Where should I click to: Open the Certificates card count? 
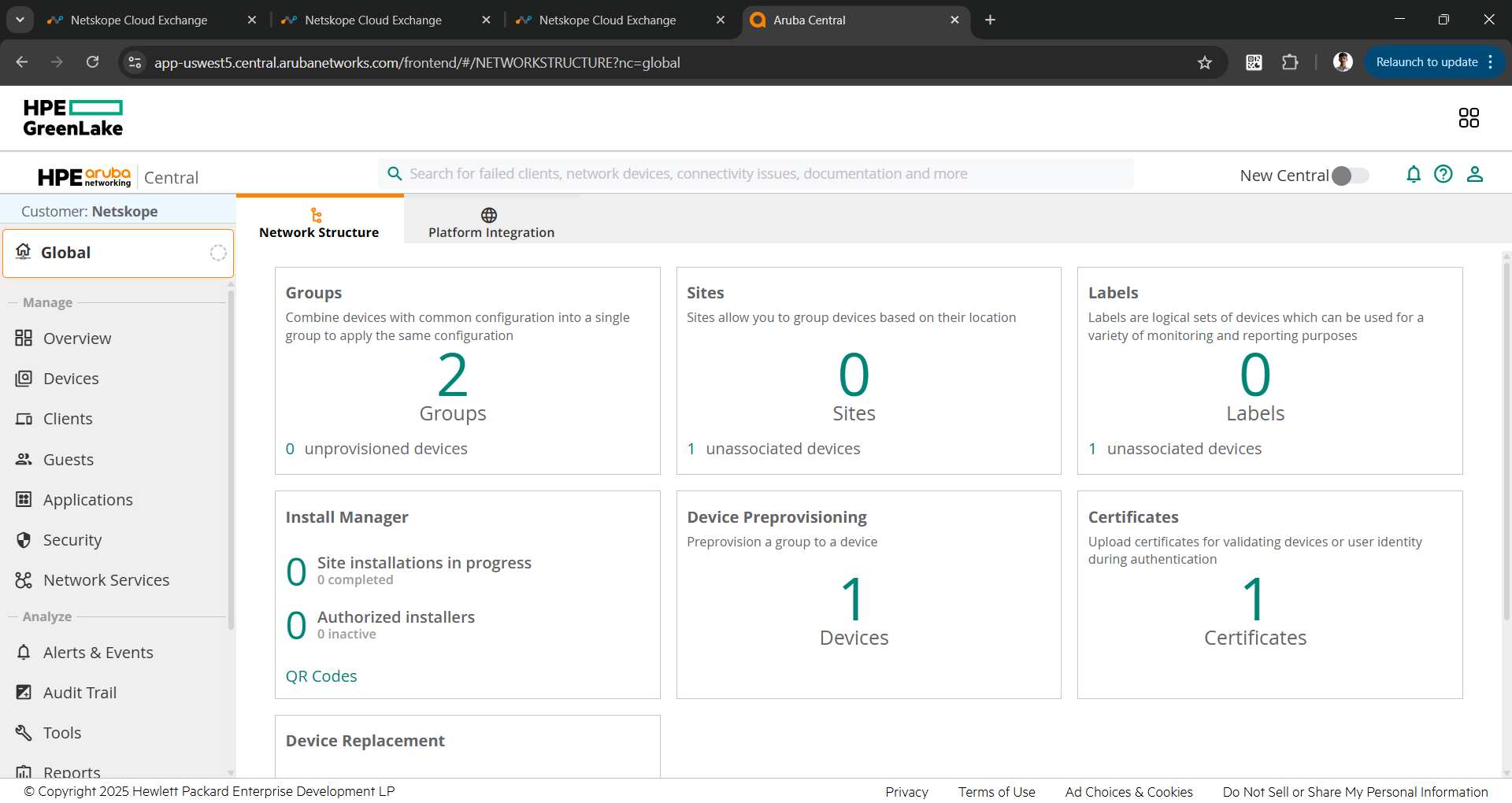1254,600
